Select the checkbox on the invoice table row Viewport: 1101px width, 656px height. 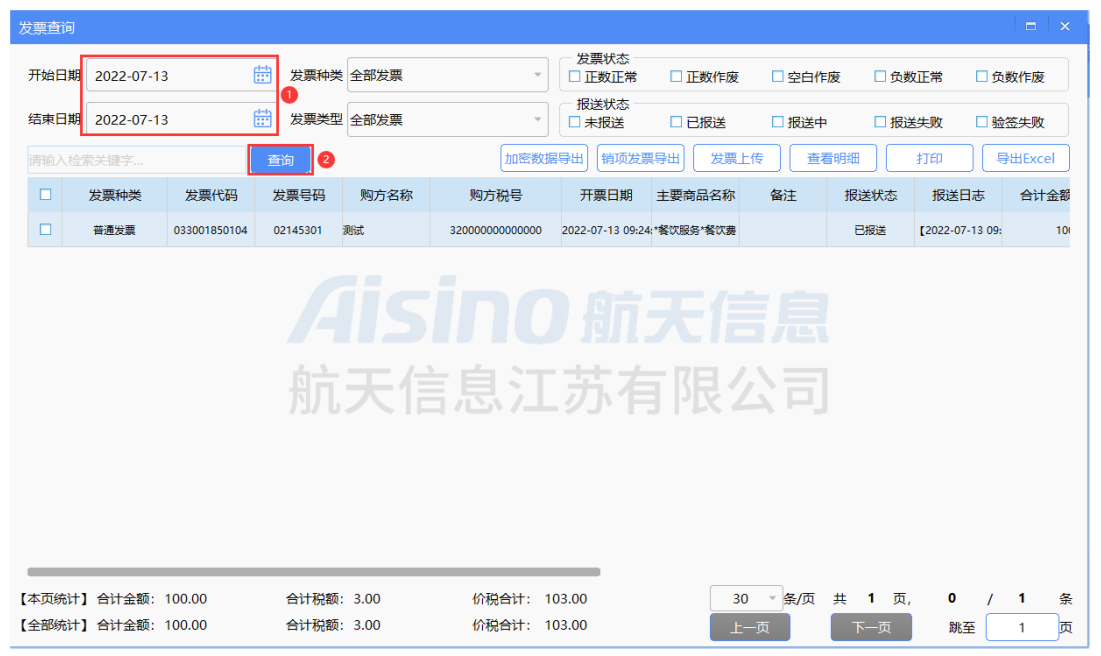[44, 229]
